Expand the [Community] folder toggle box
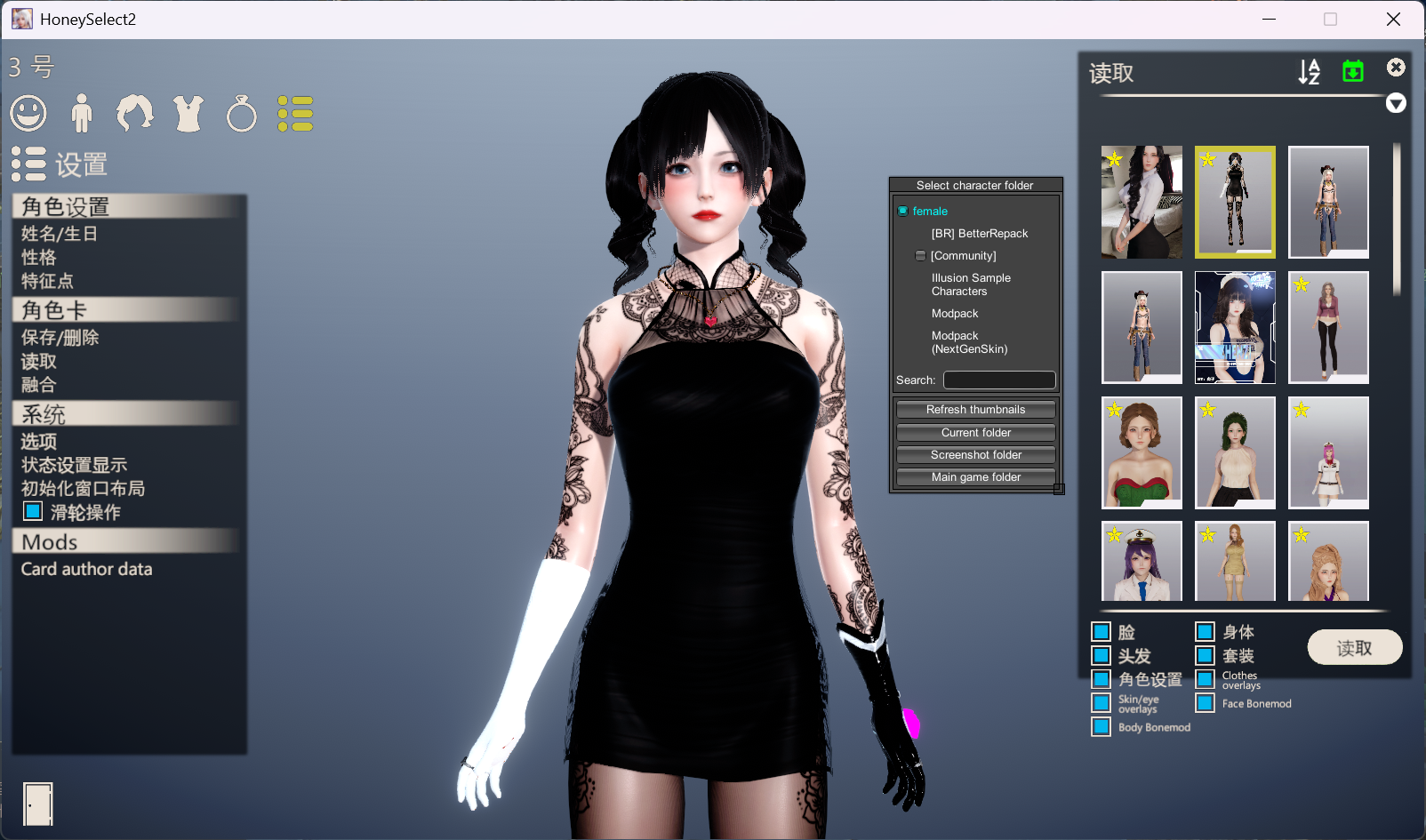 [x=921, y=255]
